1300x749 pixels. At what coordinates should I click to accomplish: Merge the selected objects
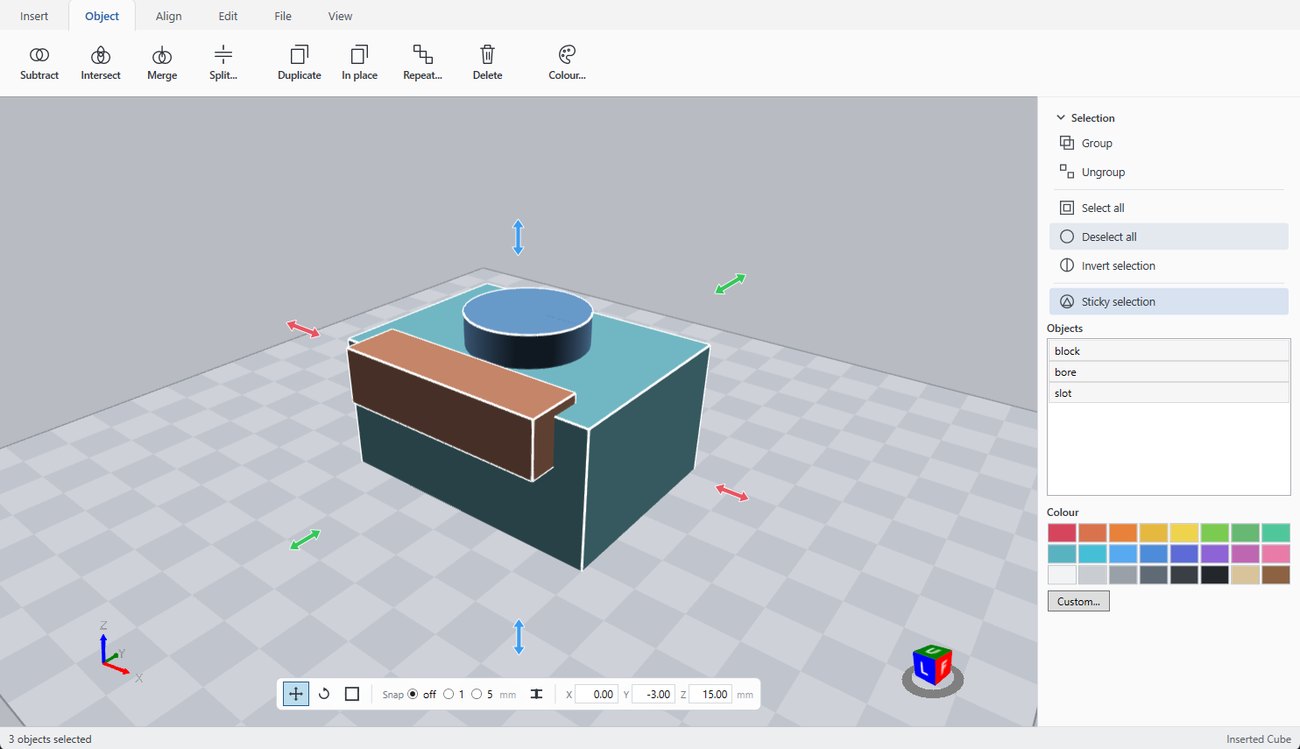tap(162, 63)
